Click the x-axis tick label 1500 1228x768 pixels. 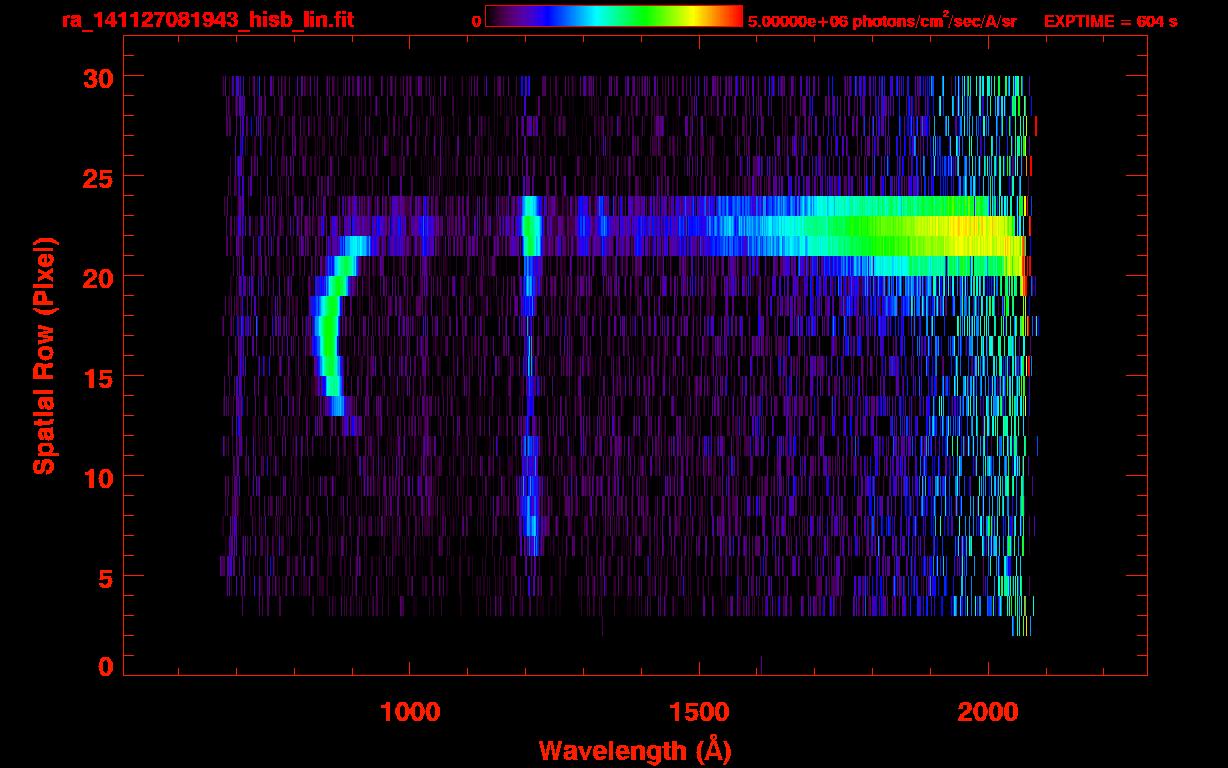point(698,712)
